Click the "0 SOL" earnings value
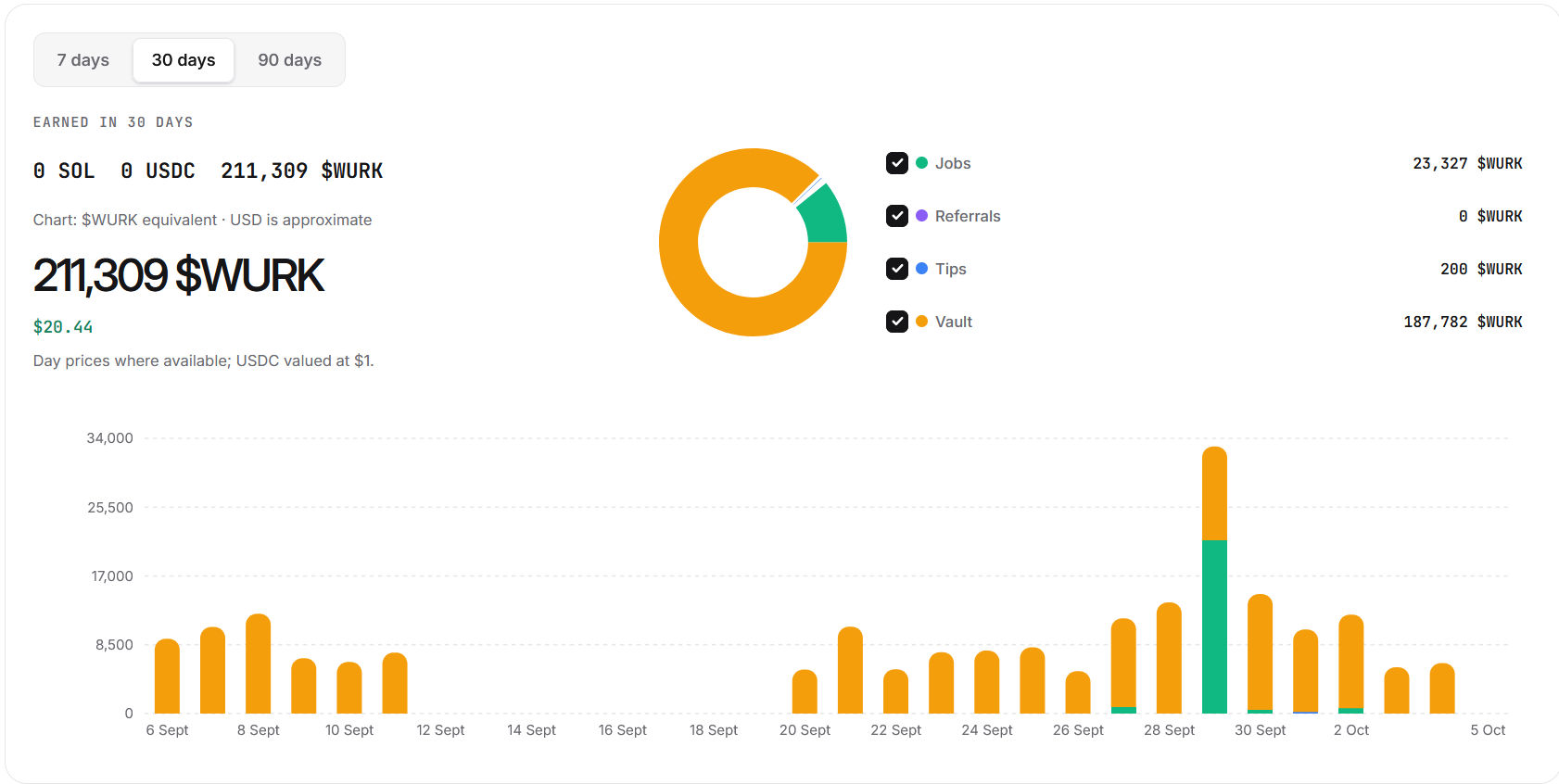Image resolution: width=1559 pixels, height=784 pixels. pyautogui.click(x=64, y=171)
